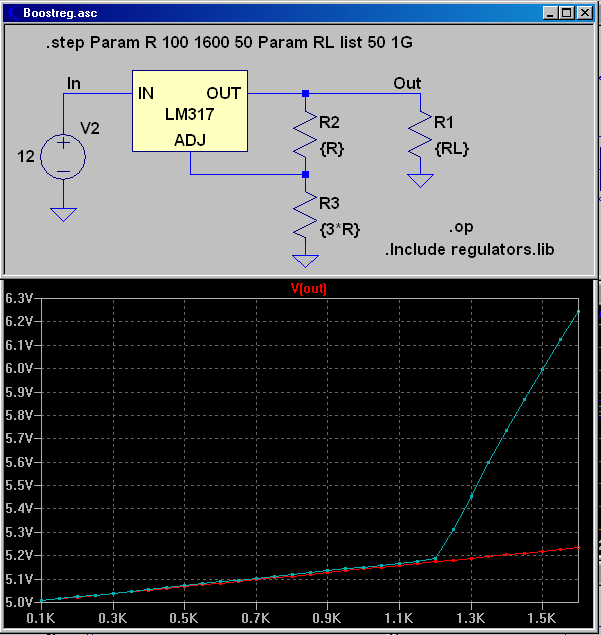
Task: Click the {R} value of R2
Action: [x=332, y=149]
